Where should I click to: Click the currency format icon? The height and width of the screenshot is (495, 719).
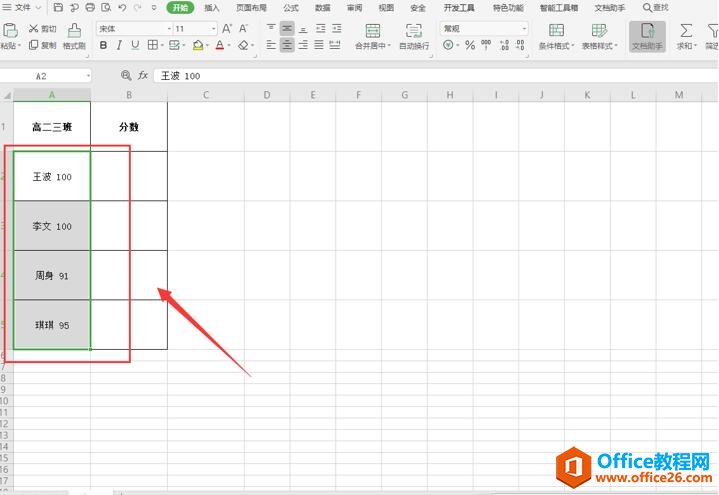click(448, 45)
